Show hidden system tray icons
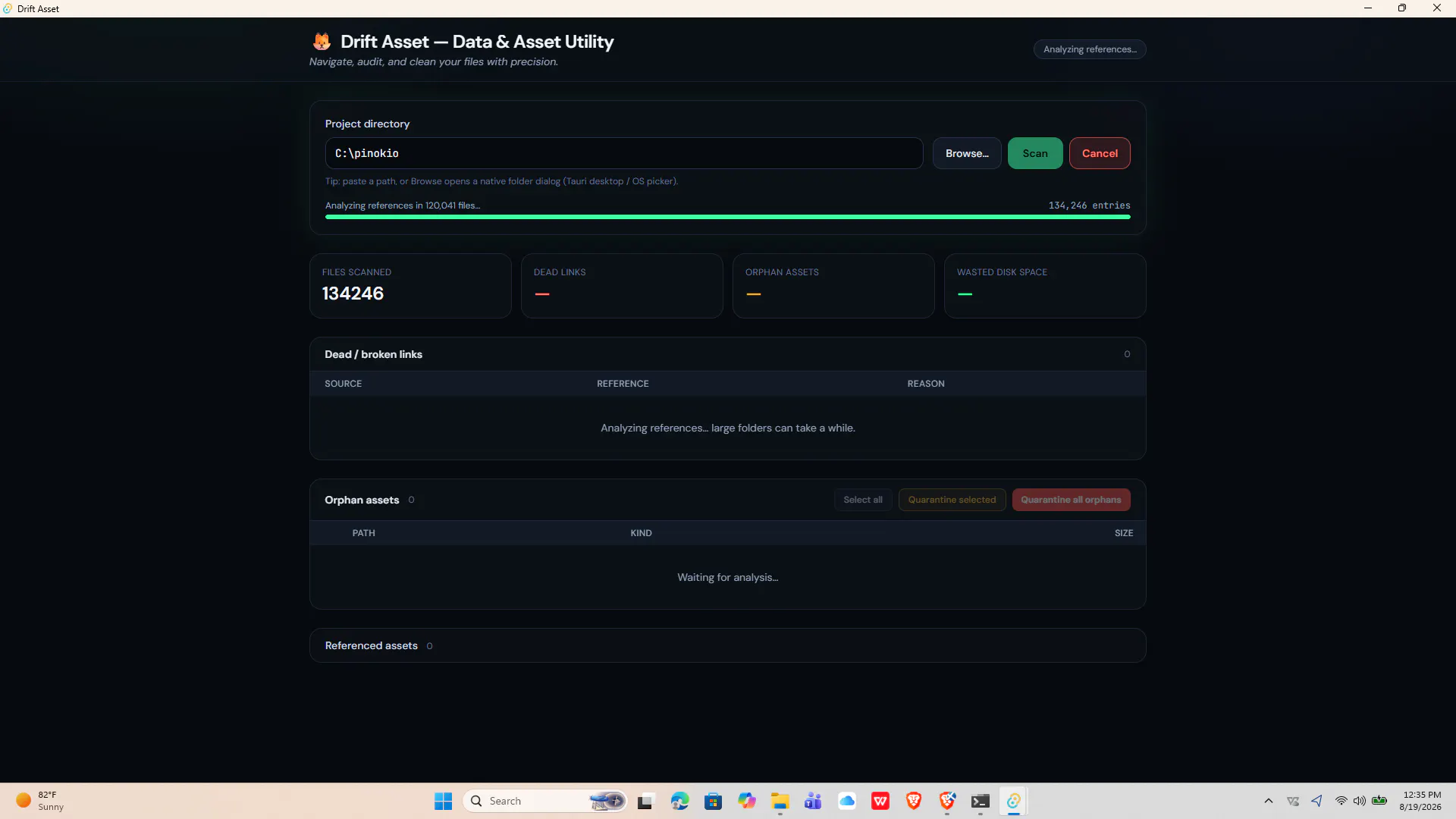 pyautogui.click(x=1269, y=801)
